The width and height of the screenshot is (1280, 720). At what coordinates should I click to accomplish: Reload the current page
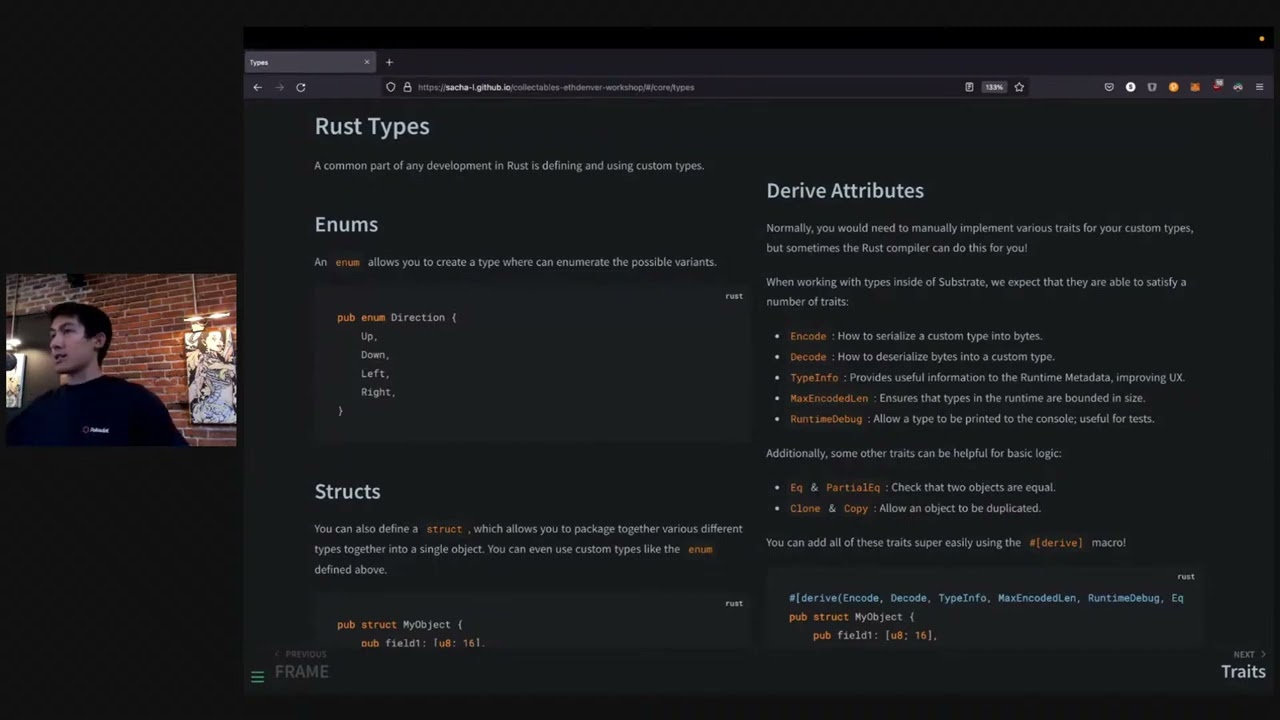pyautogui.click(x=300, y=87)
